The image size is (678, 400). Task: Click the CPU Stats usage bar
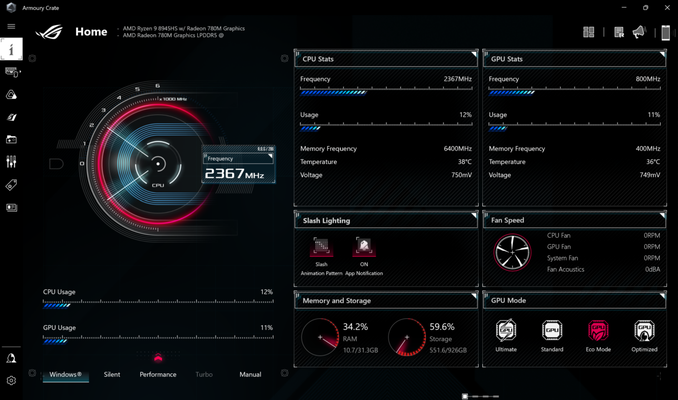pyautogui.click(x=386, y=126)
